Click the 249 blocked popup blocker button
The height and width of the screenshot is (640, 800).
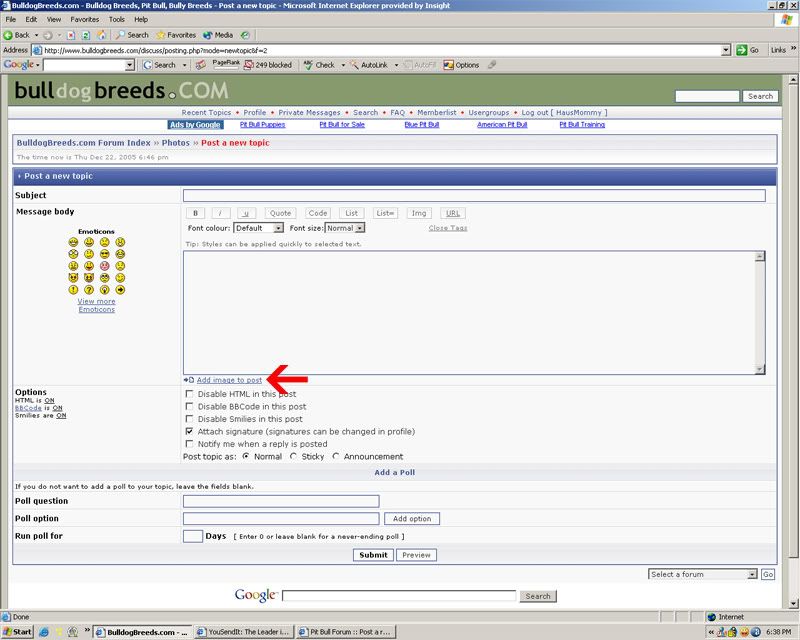(x=268, y=65)
